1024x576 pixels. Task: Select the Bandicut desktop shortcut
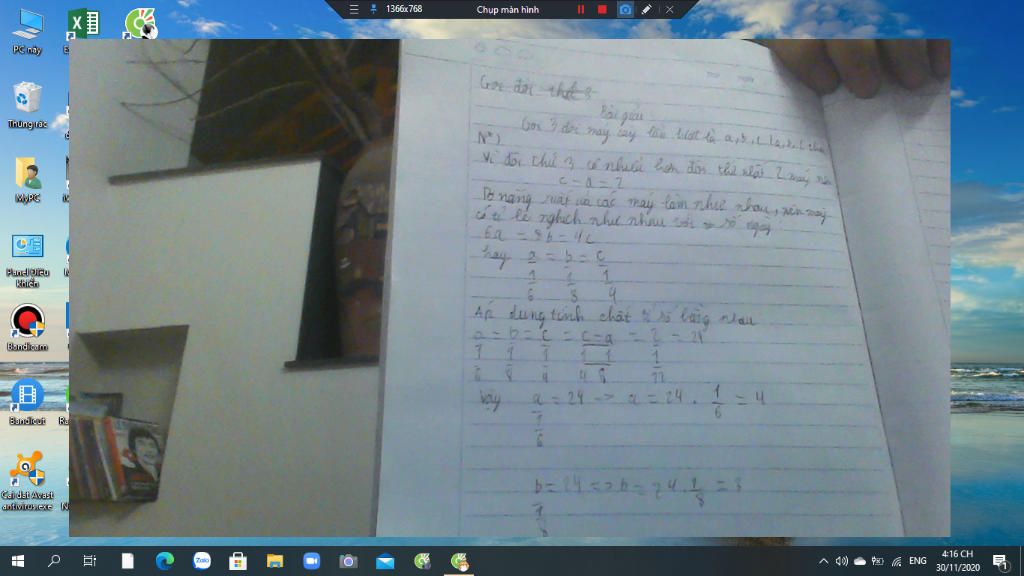27,402
